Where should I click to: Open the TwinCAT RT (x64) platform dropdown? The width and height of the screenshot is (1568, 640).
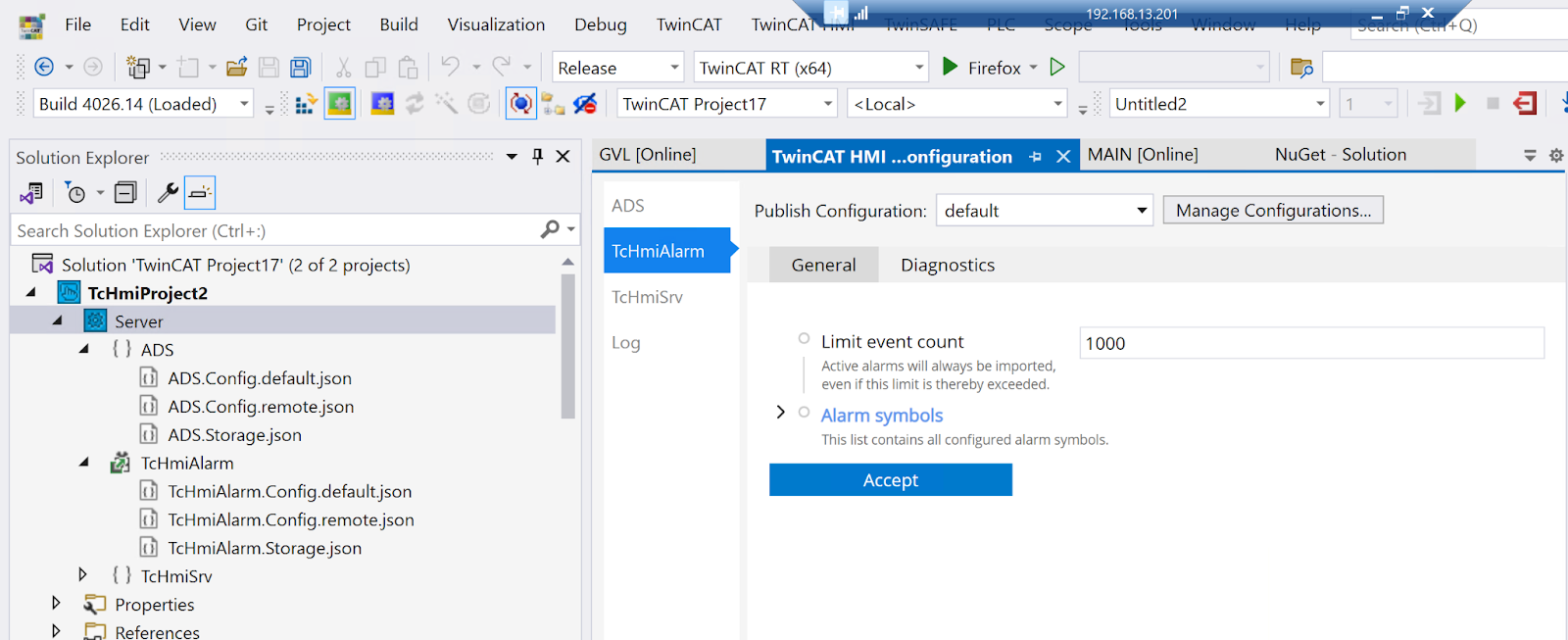coord(811,67)
